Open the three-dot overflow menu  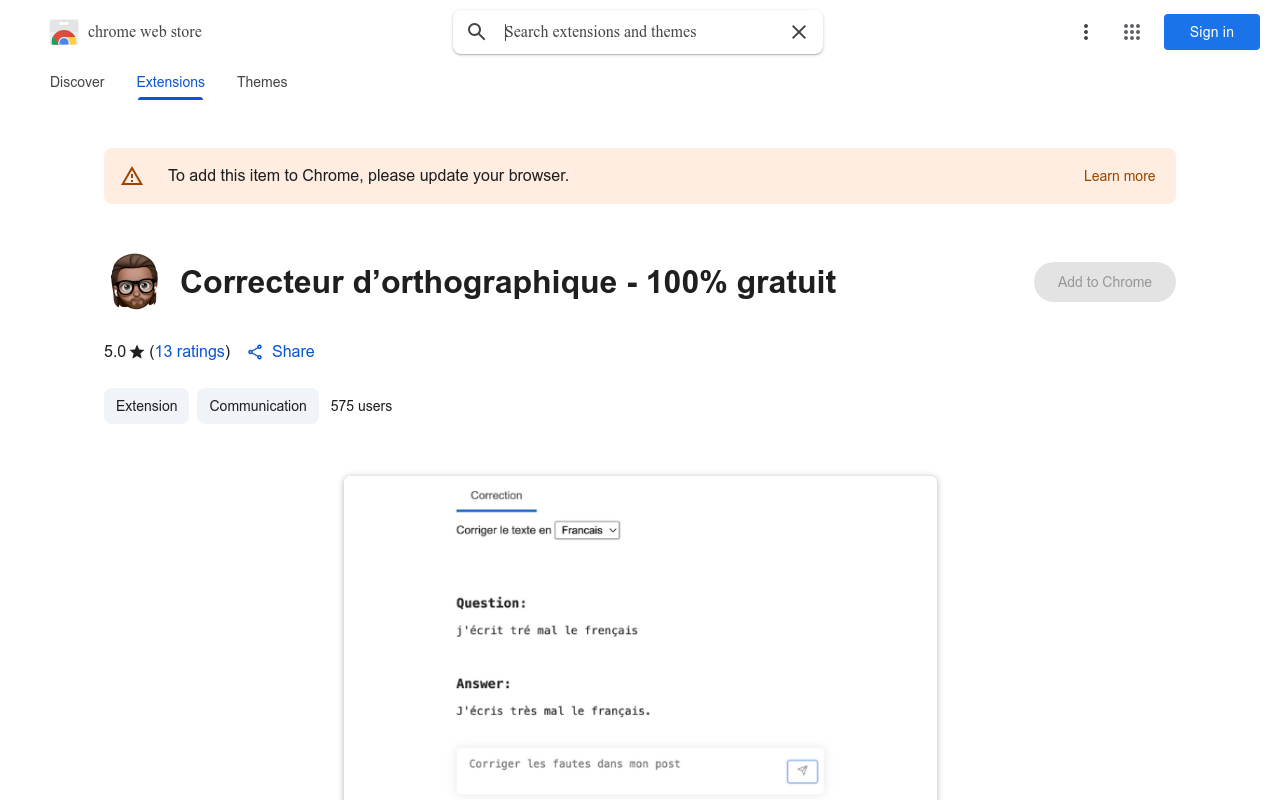pyautogui.click(x=1086, y=32)
